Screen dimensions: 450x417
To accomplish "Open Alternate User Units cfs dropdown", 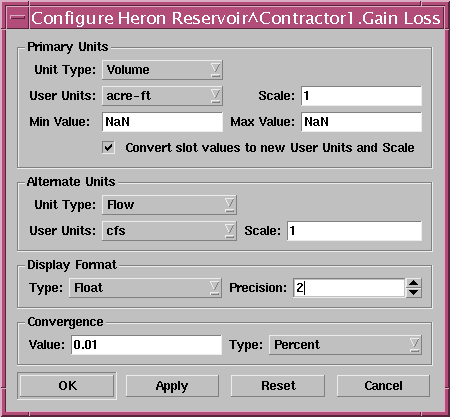I will point(169,231).
